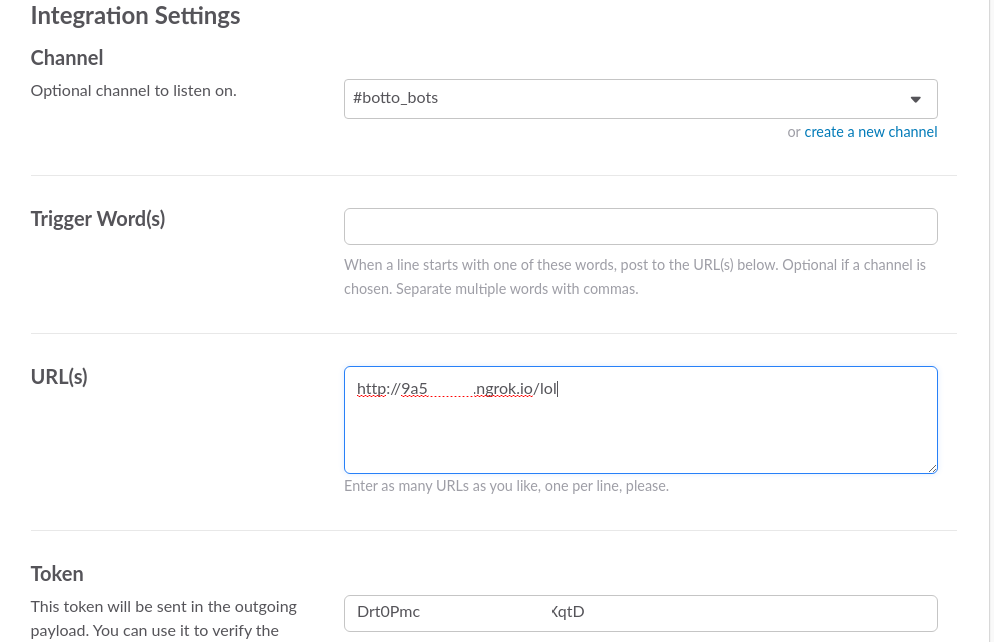Click the "Trigger Word(s)" label
The image size is (994, 642).
pyautogui.click(x=98, y=219)
